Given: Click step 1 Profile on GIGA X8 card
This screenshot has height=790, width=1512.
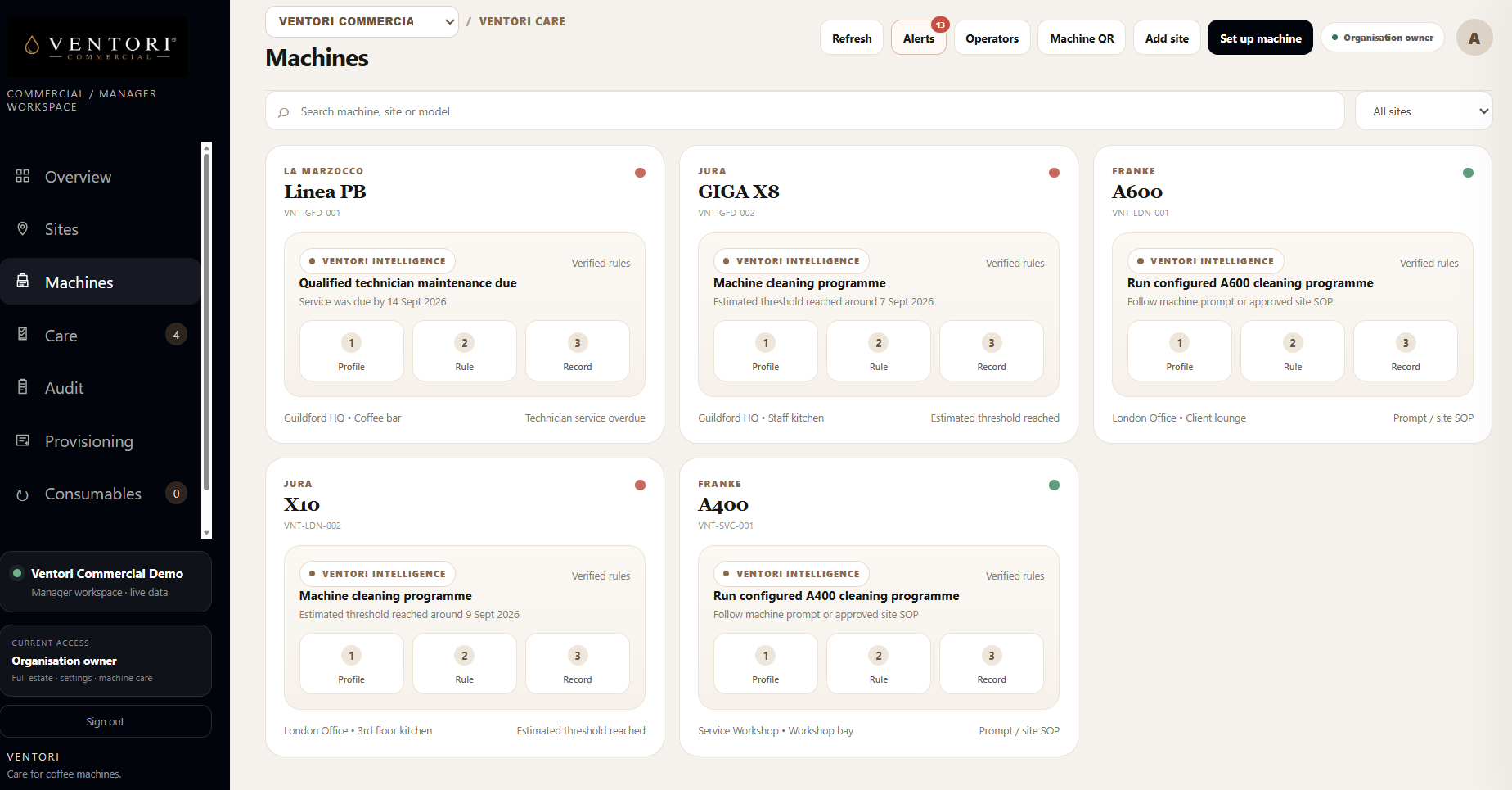Looking at the screenshot, I should tap(766, 351).
